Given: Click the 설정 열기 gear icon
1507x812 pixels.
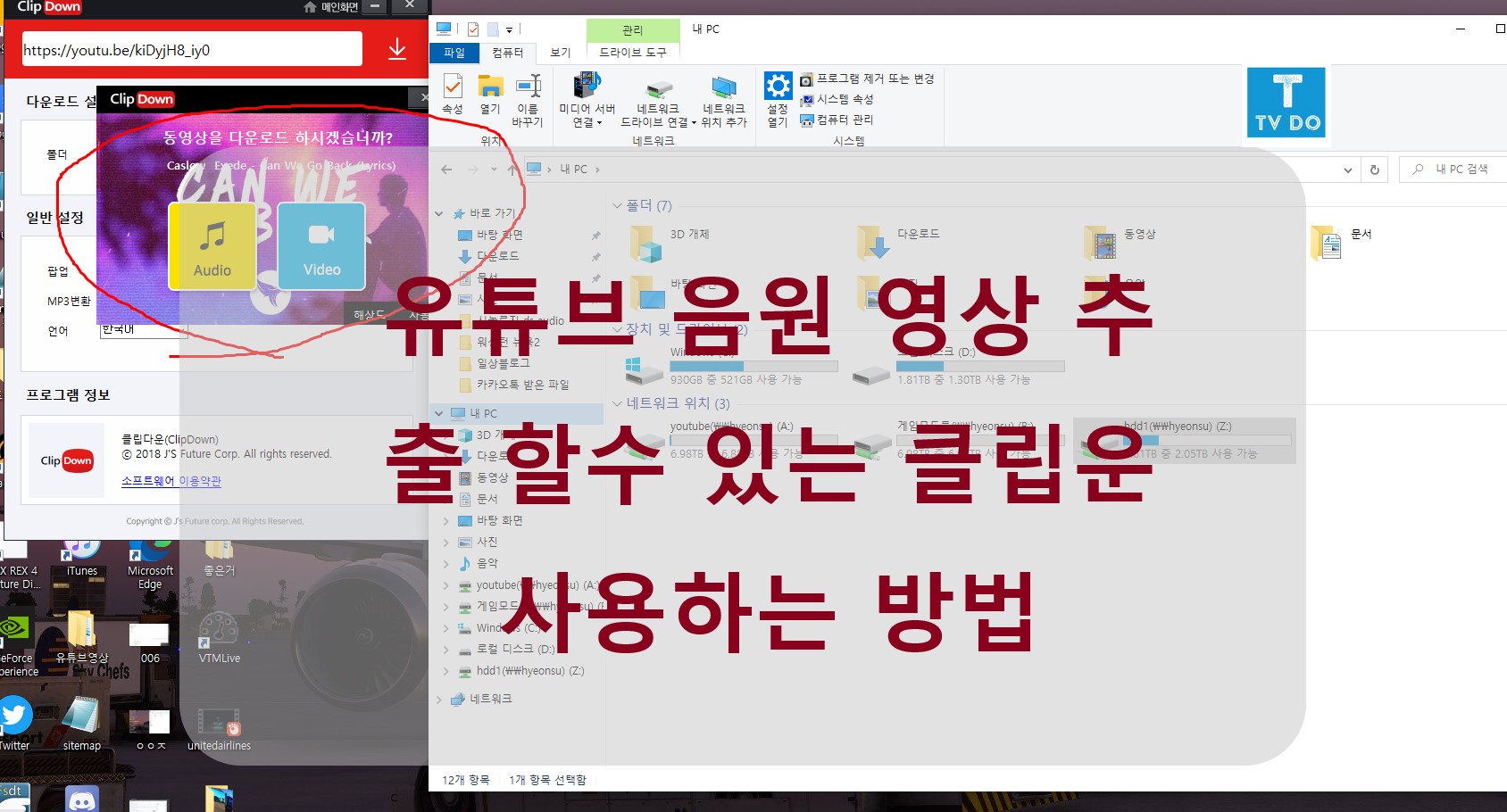Looking at the screenshot, I should (778, 100).
